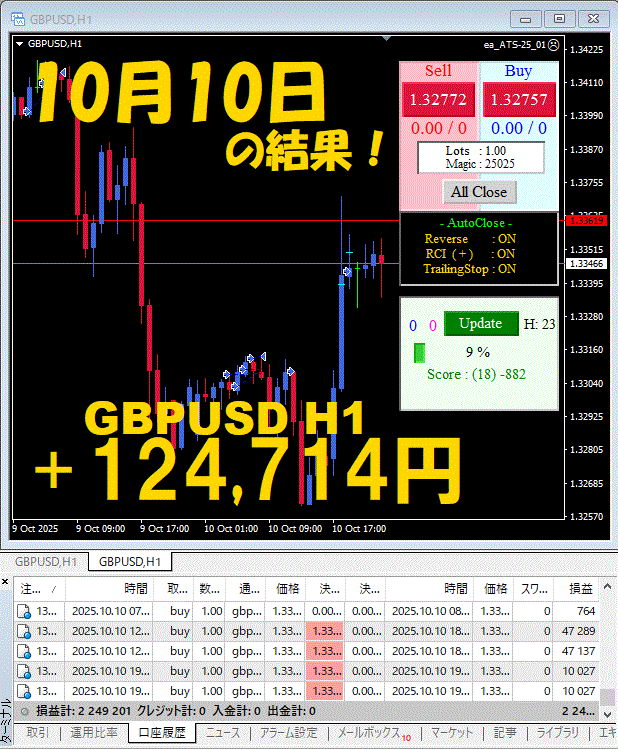The height and width of the screenshot is (749, 618).
Task: Close the GBPUSD,H1 chart window
Action: (x=594, y=19)
